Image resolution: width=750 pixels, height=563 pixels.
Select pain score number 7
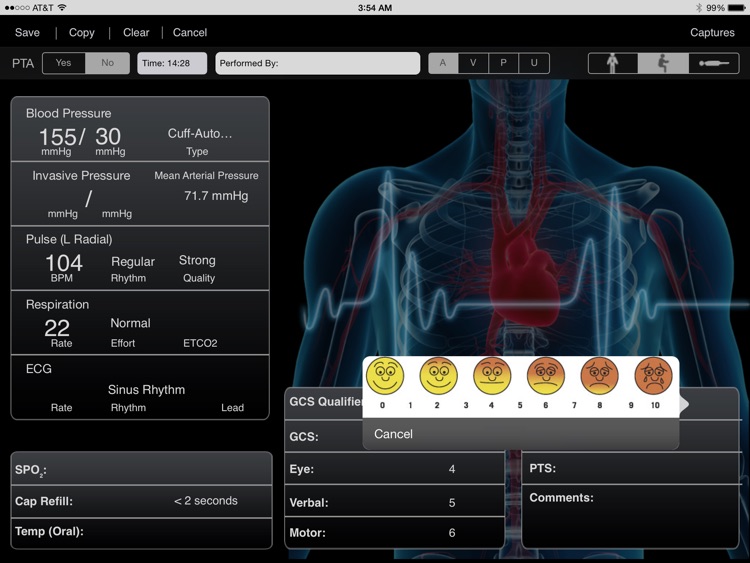point(574,405)
